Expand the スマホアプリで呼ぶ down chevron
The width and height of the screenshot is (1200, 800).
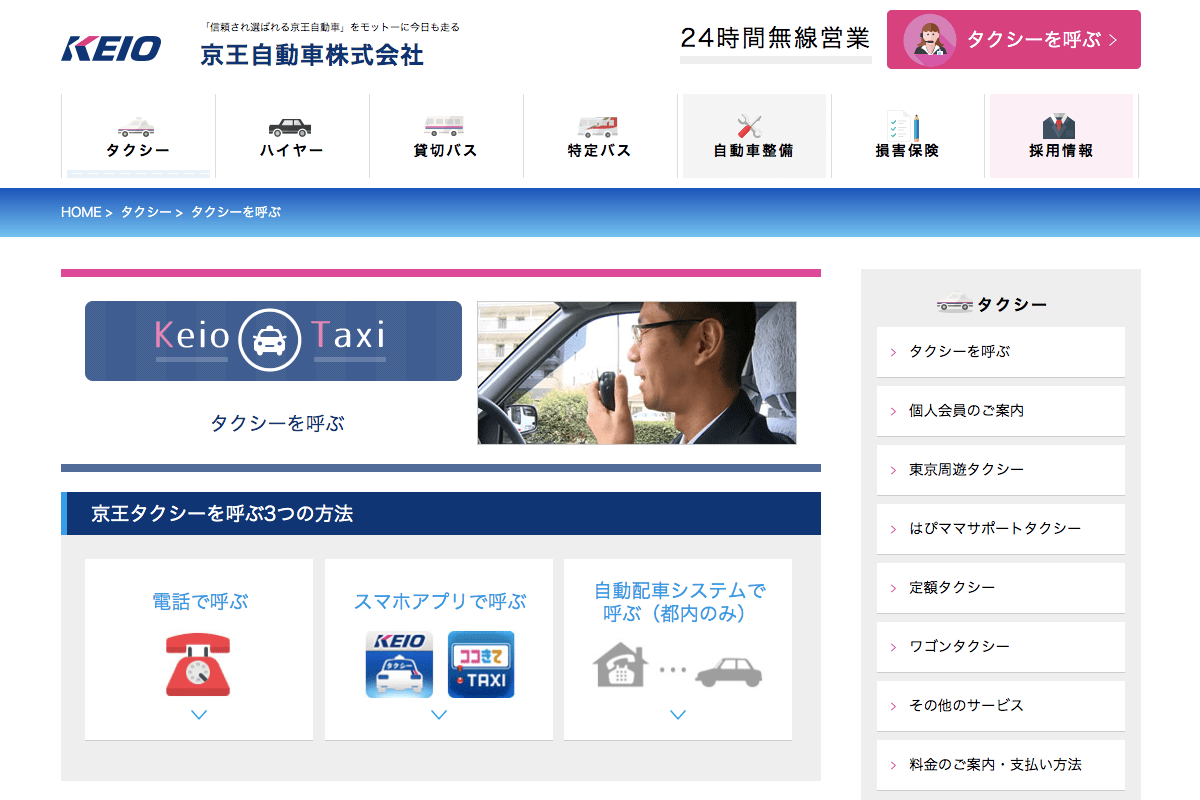coord(439,715)
